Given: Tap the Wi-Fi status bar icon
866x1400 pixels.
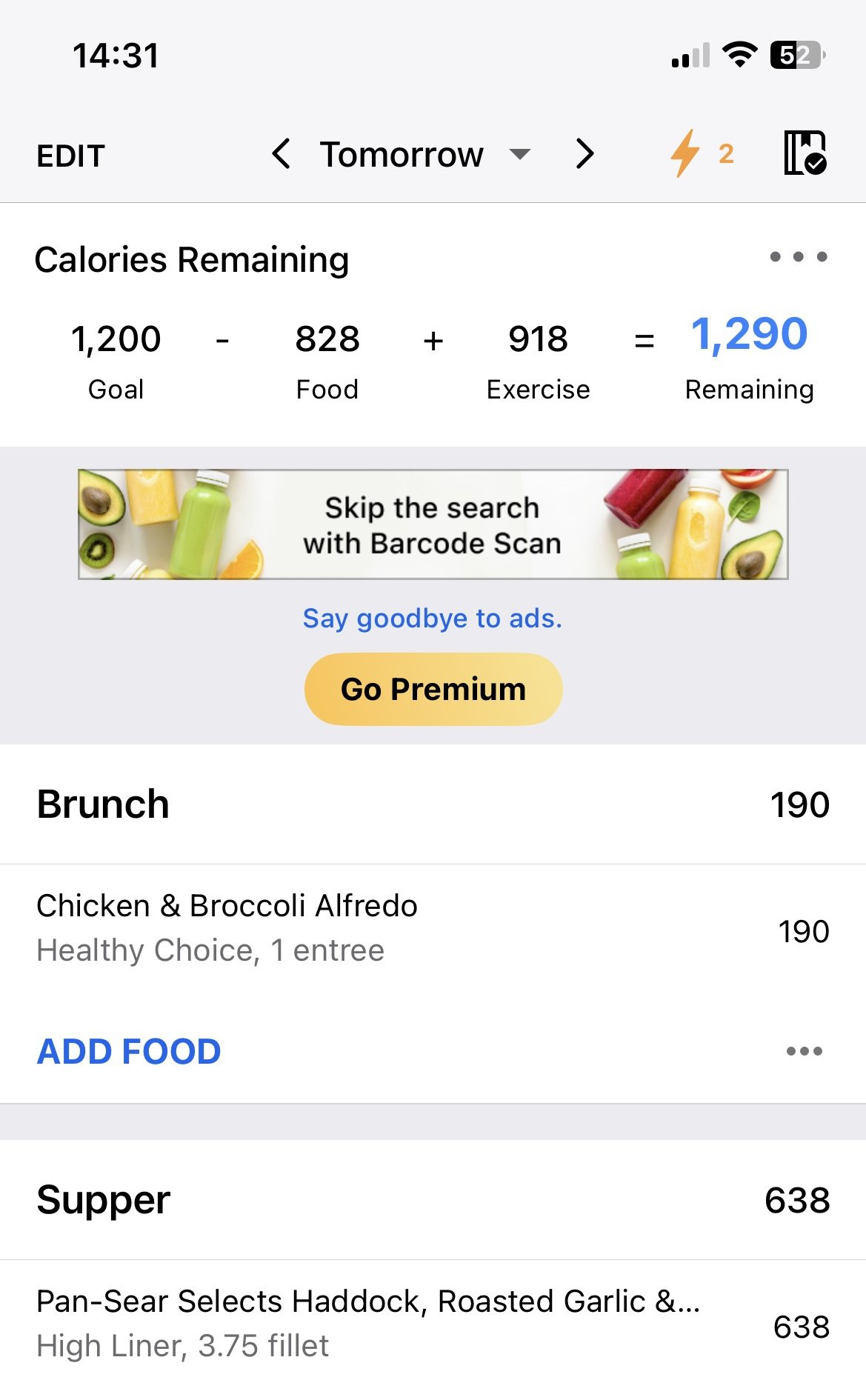Looking at the screenshot, I should pyautogui.click(x=739, y=55).
